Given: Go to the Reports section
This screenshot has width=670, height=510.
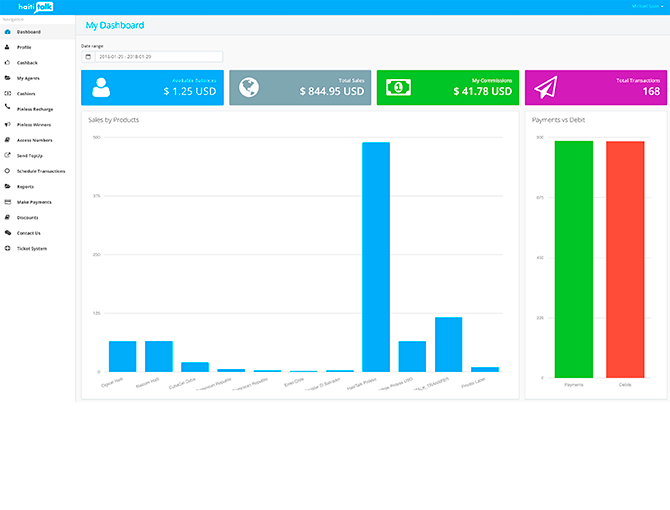Looking at the screenshot, I should 25,186.
